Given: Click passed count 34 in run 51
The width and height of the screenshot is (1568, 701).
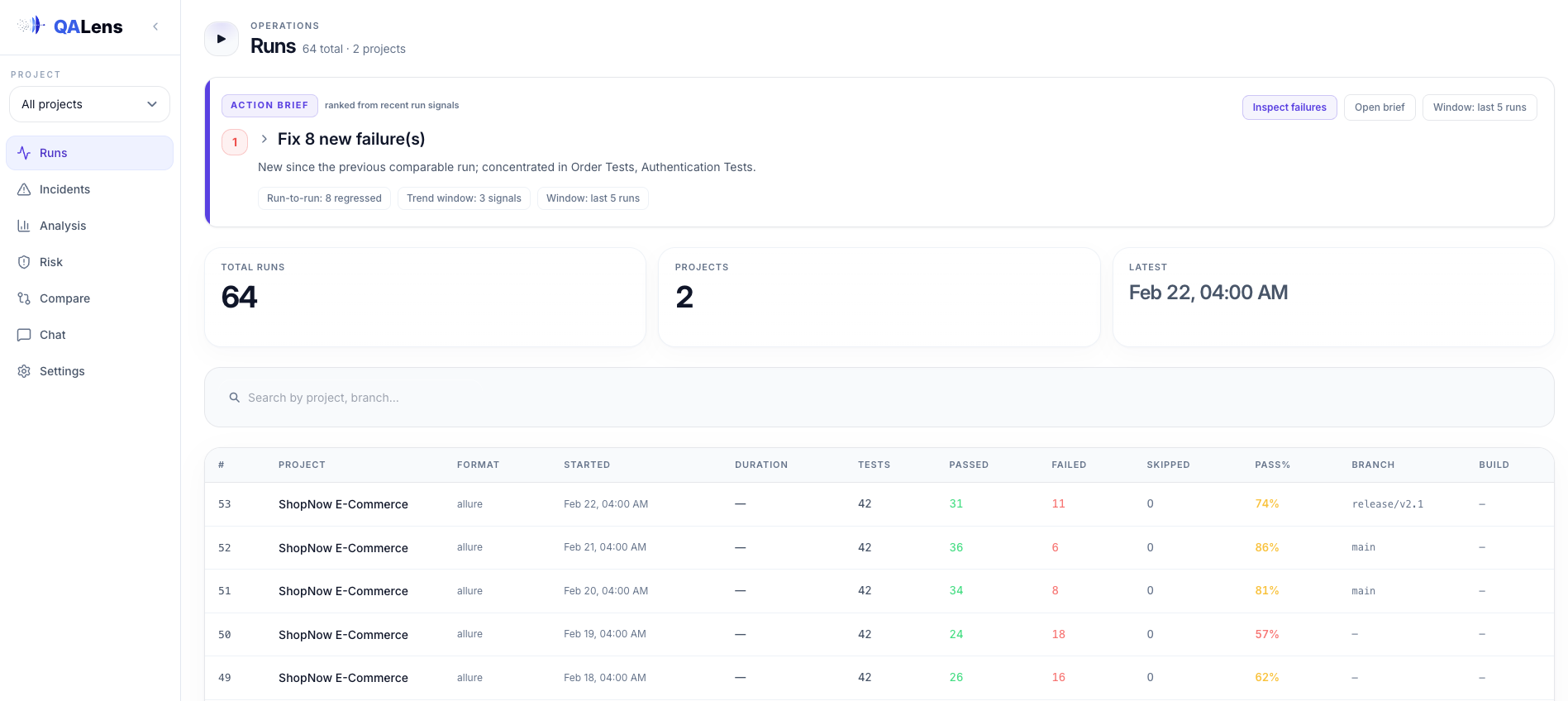Looking at the screenshot, I should click(956, 591).
